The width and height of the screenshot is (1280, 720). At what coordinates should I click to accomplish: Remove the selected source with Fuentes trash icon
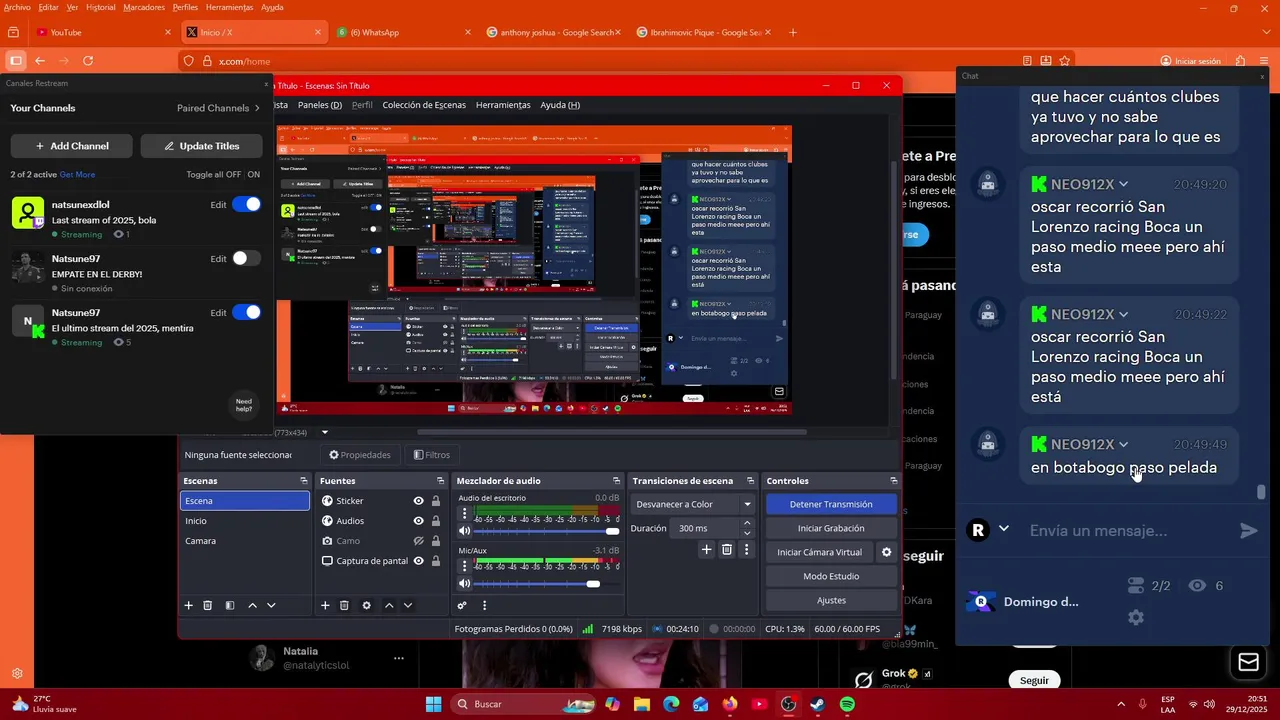[x=344, y=605]
